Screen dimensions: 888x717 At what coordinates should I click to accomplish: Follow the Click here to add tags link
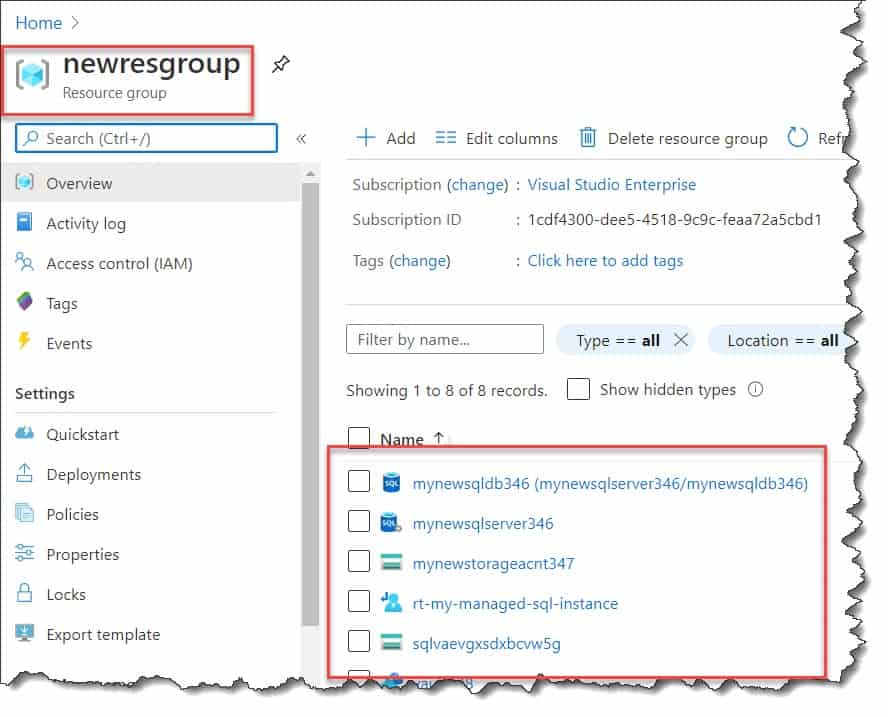603,260
